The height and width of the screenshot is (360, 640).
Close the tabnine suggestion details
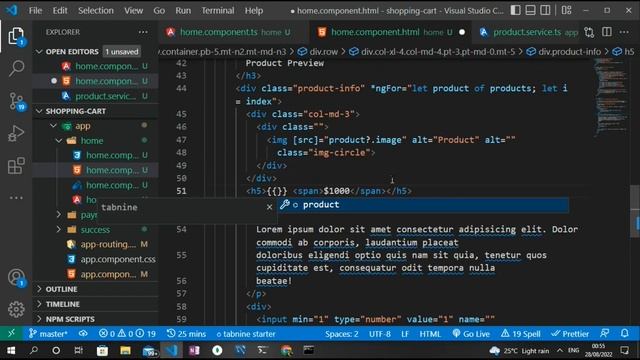coord(269,207)
